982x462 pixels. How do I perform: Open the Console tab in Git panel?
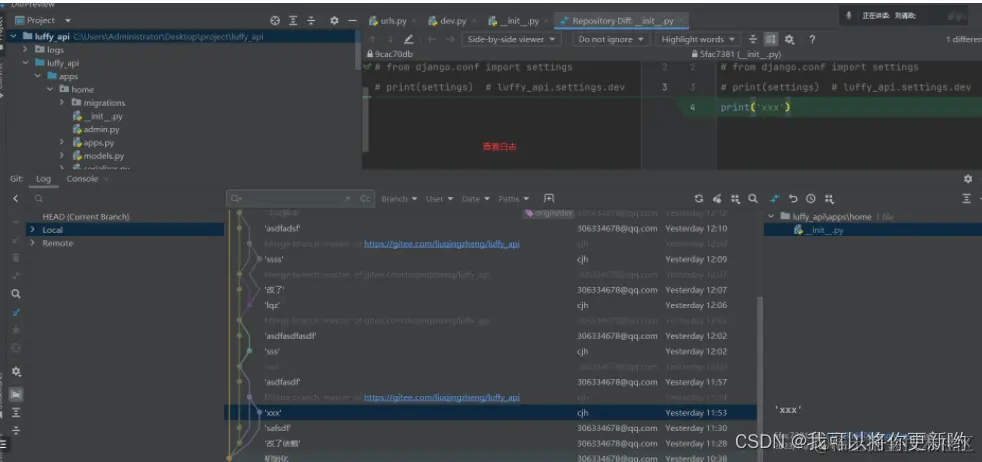(x=82, y=179)
